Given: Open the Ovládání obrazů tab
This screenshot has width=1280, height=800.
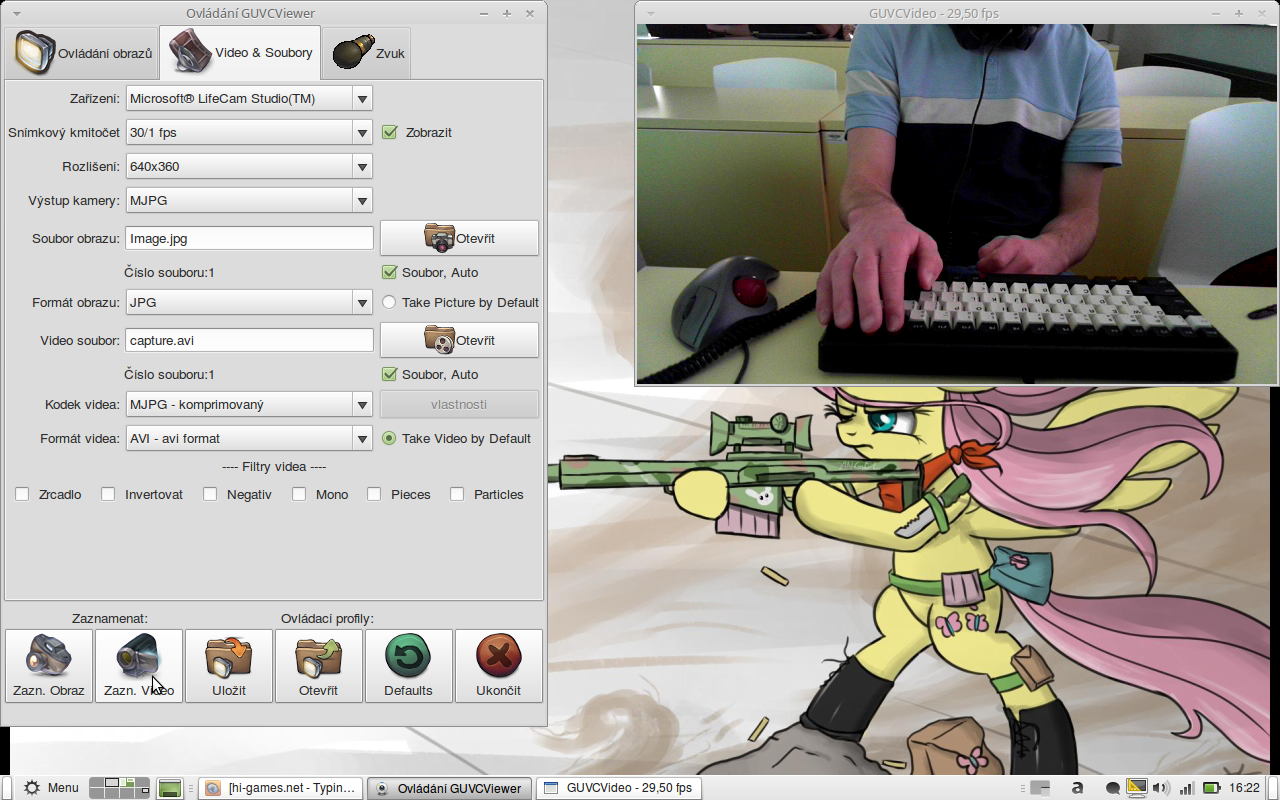Looking at the screenshot, I should (x=82, y=53).
